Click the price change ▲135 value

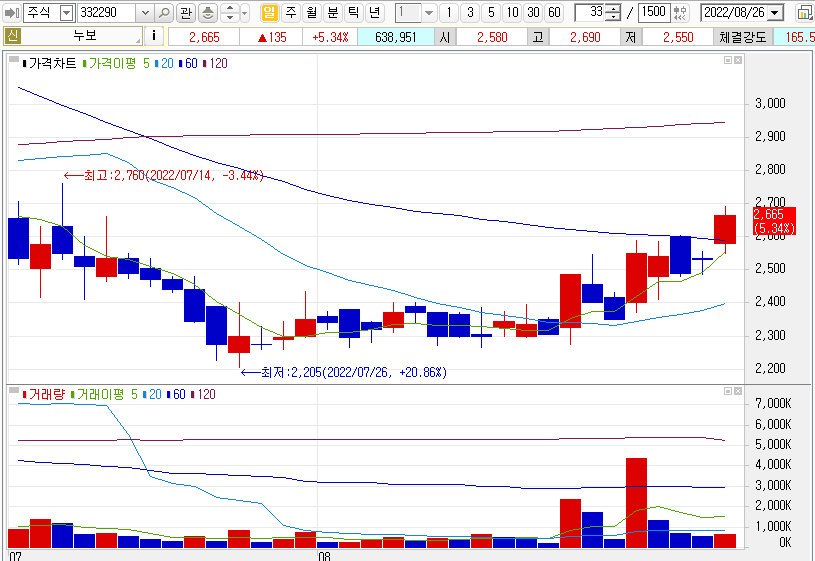(272, 37)
